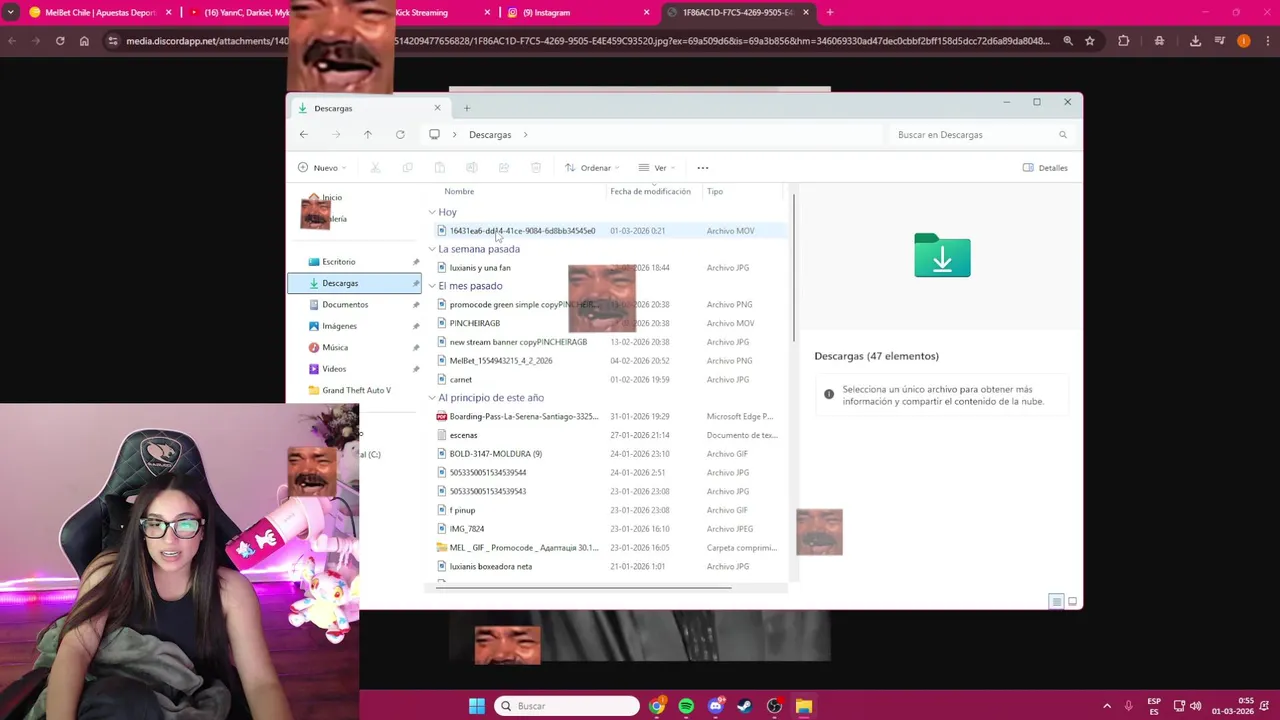Click the Rename icon in Explorer toolbar
1280x720 pixels.
(471, 168)
